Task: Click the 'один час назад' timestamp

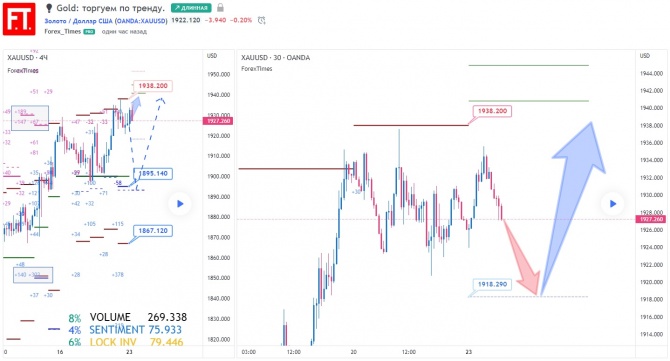Action: pyautogui.click(x=124, y=32)
